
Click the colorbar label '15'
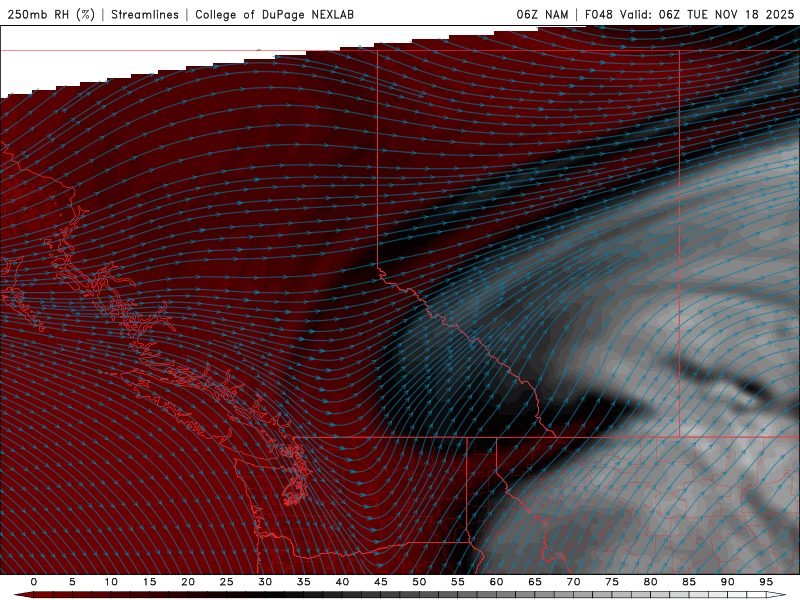(149, 582)
